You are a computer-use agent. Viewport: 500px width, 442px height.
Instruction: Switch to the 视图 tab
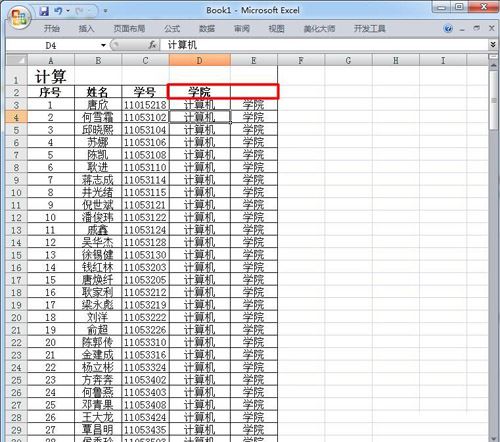point(276,29)
